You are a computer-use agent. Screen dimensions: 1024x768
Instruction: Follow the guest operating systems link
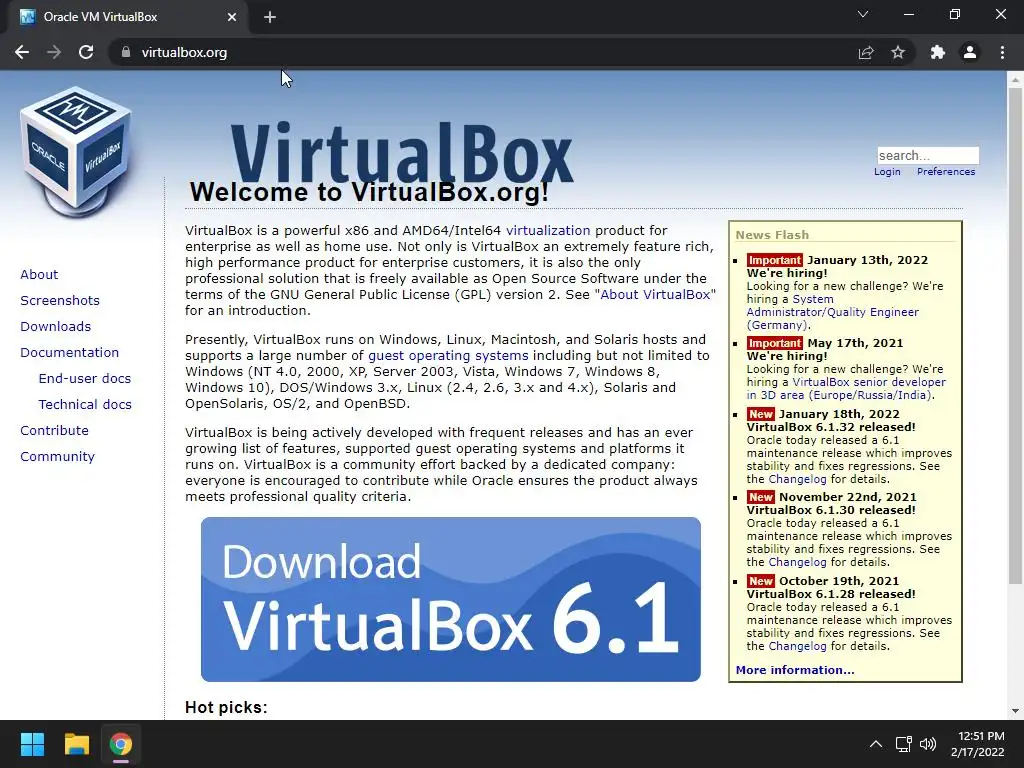coord(448,356)
